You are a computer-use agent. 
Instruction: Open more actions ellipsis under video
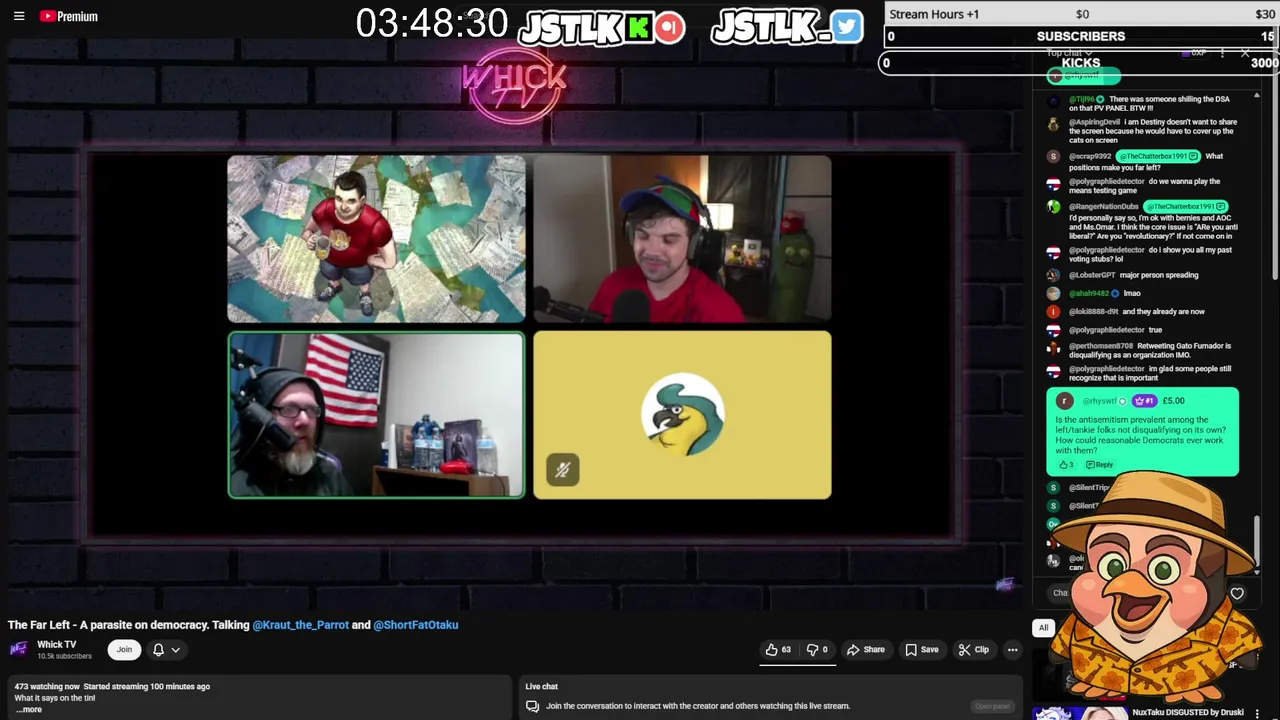coord(1012,650)
